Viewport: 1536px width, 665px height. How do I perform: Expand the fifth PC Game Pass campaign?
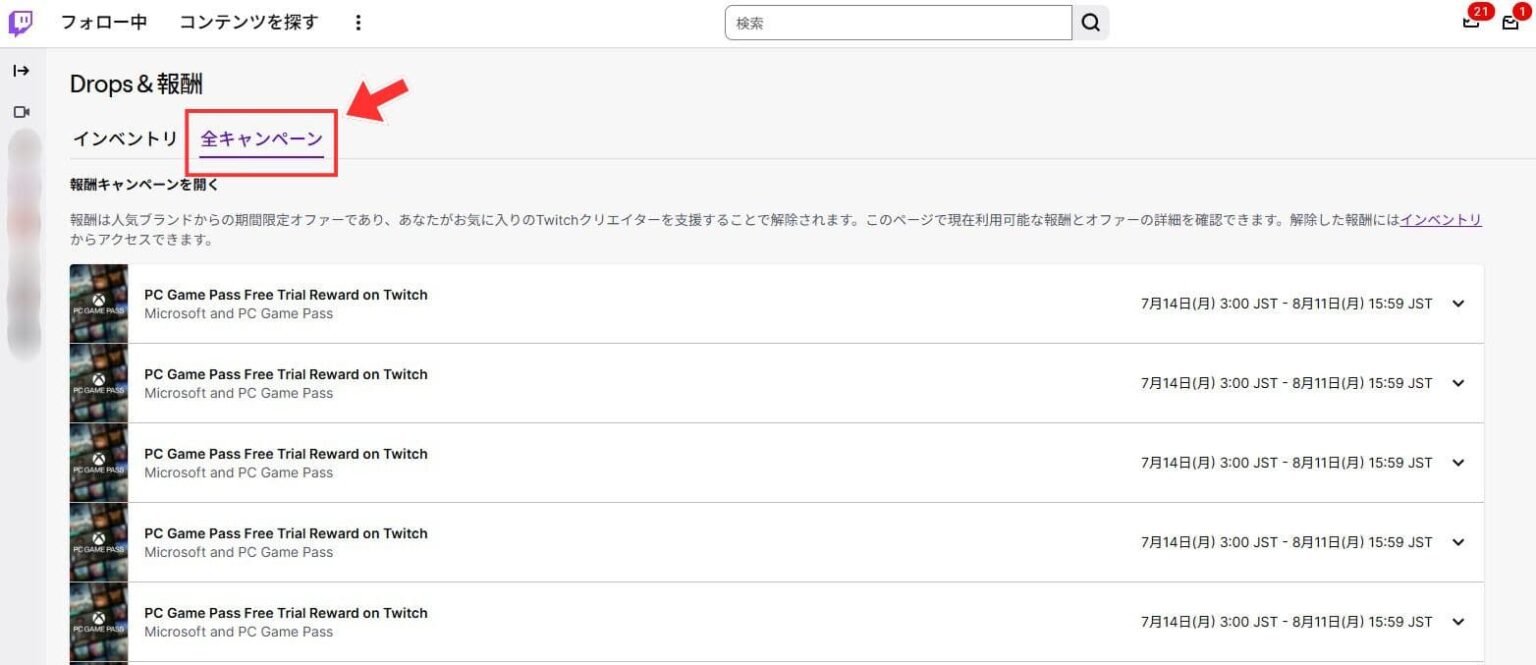(1457, 622)
